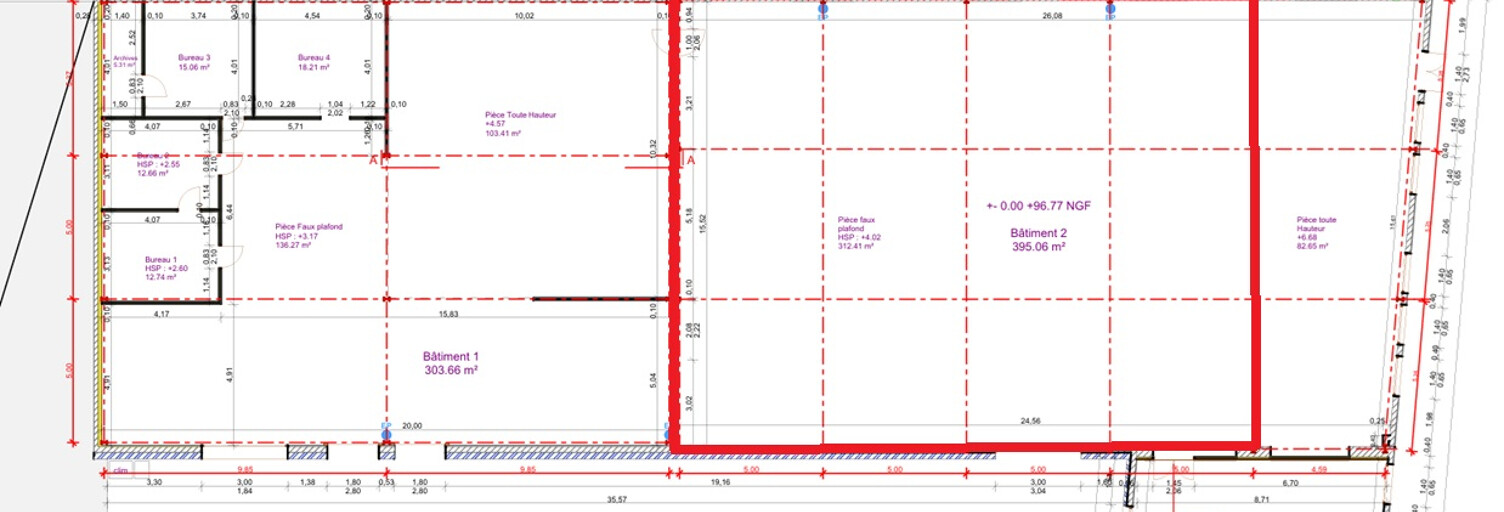Screen dimensions: 1504x512
Task: Select the Archives room label
Action: coord(124,63)
